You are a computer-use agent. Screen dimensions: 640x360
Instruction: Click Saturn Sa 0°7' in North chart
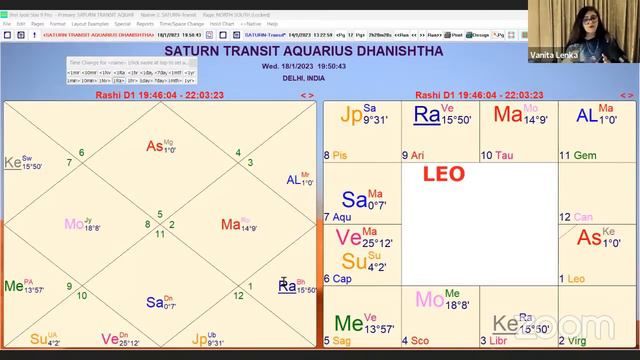(161, 302)
